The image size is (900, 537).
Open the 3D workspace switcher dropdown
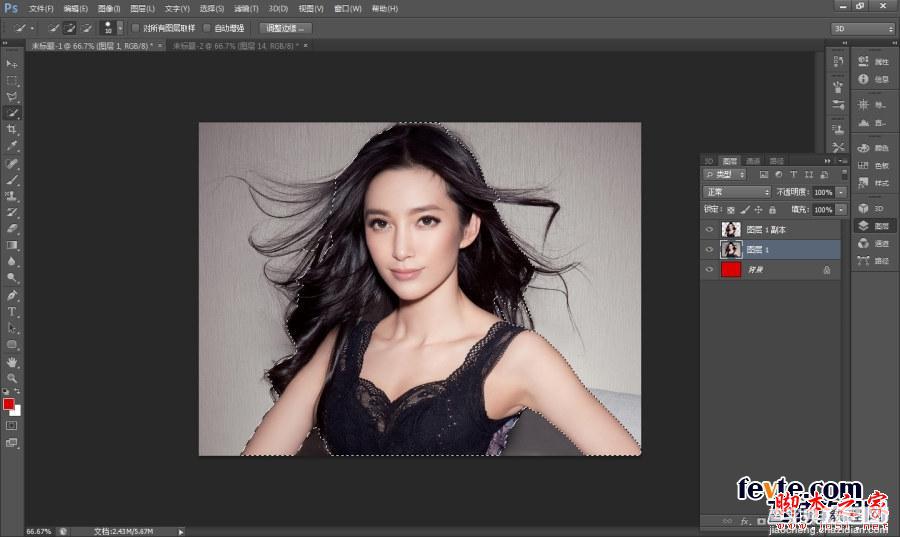pyautogui.click(x=863, y=28)
